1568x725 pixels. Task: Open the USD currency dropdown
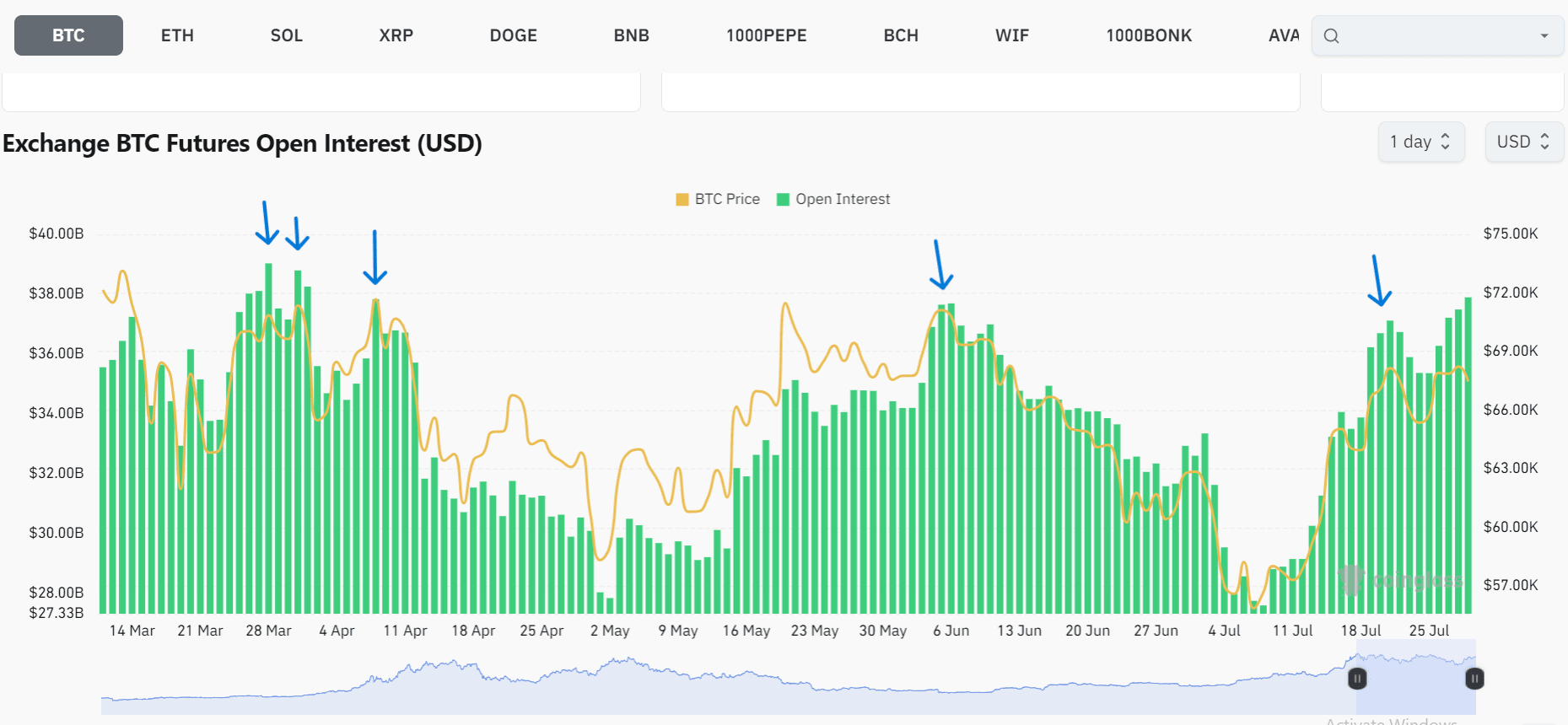[1523, 142]
